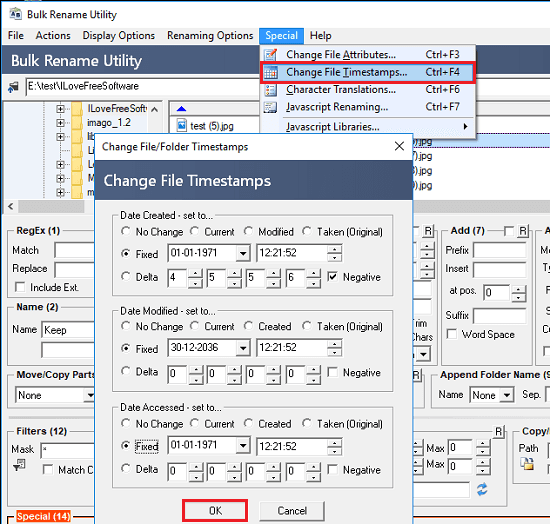Viewport: 550px width, 524px height.
Task: Click the blue up-arrow parent folder icon
Action: click(x=181, y=109)
